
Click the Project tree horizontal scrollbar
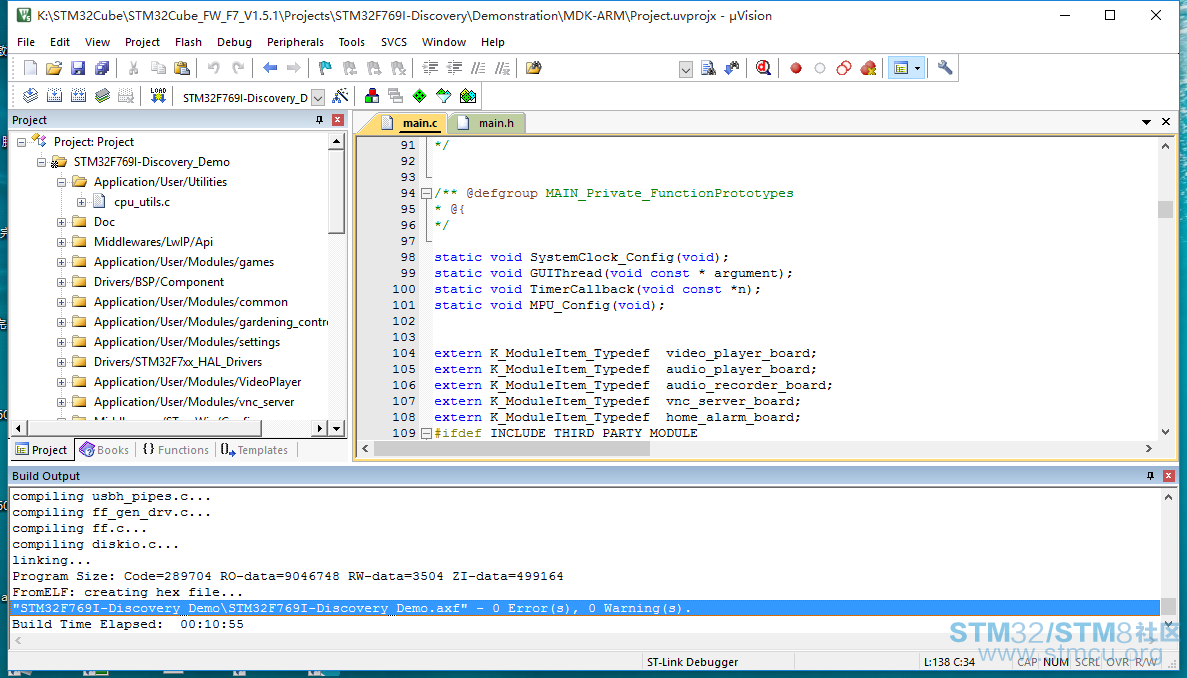point(144,428)
